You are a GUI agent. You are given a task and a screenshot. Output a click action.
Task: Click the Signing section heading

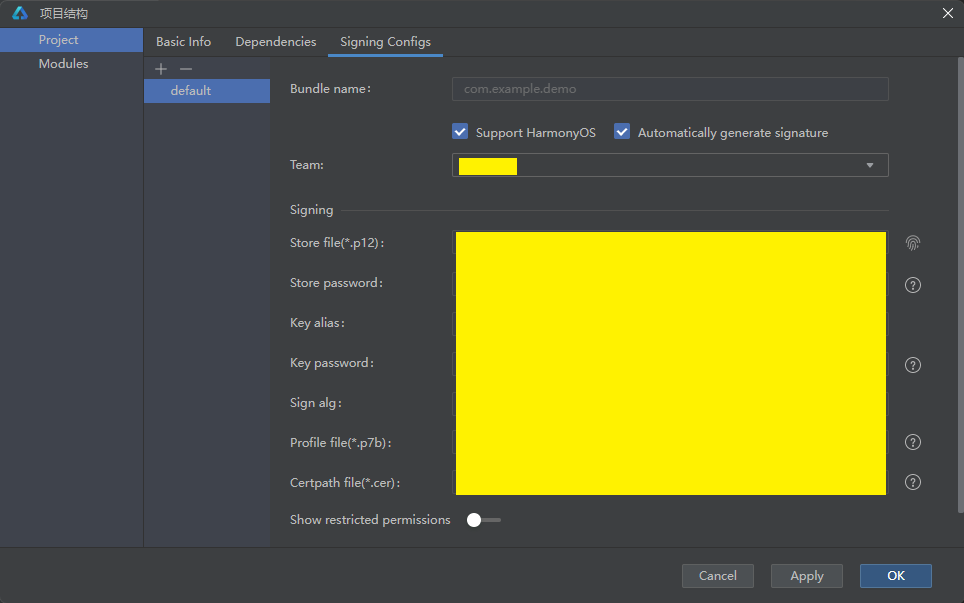coord(311,210)
